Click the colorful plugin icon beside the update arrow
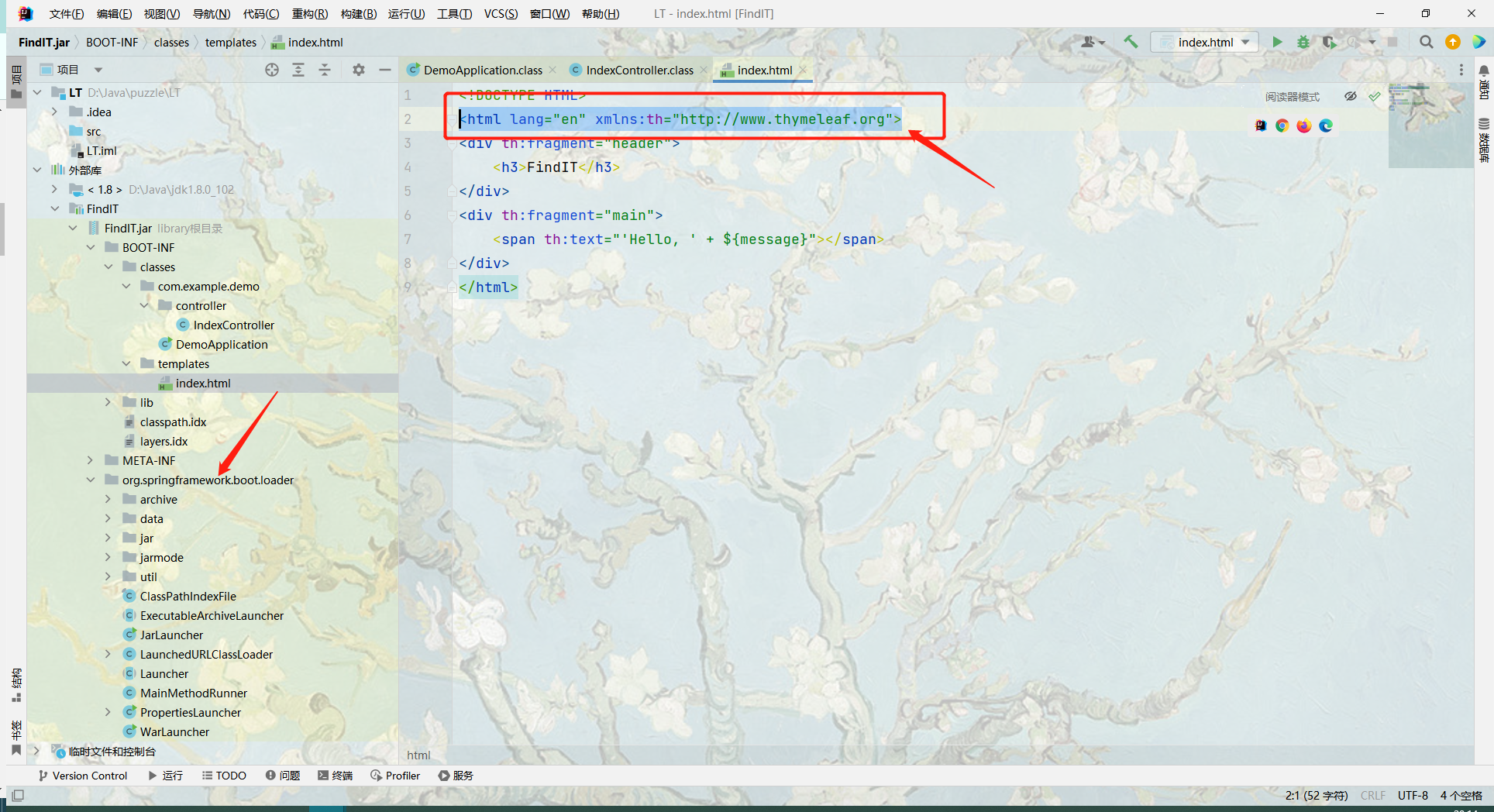The width and height of the screenshot is (1494, 812). coord(1479,42)
